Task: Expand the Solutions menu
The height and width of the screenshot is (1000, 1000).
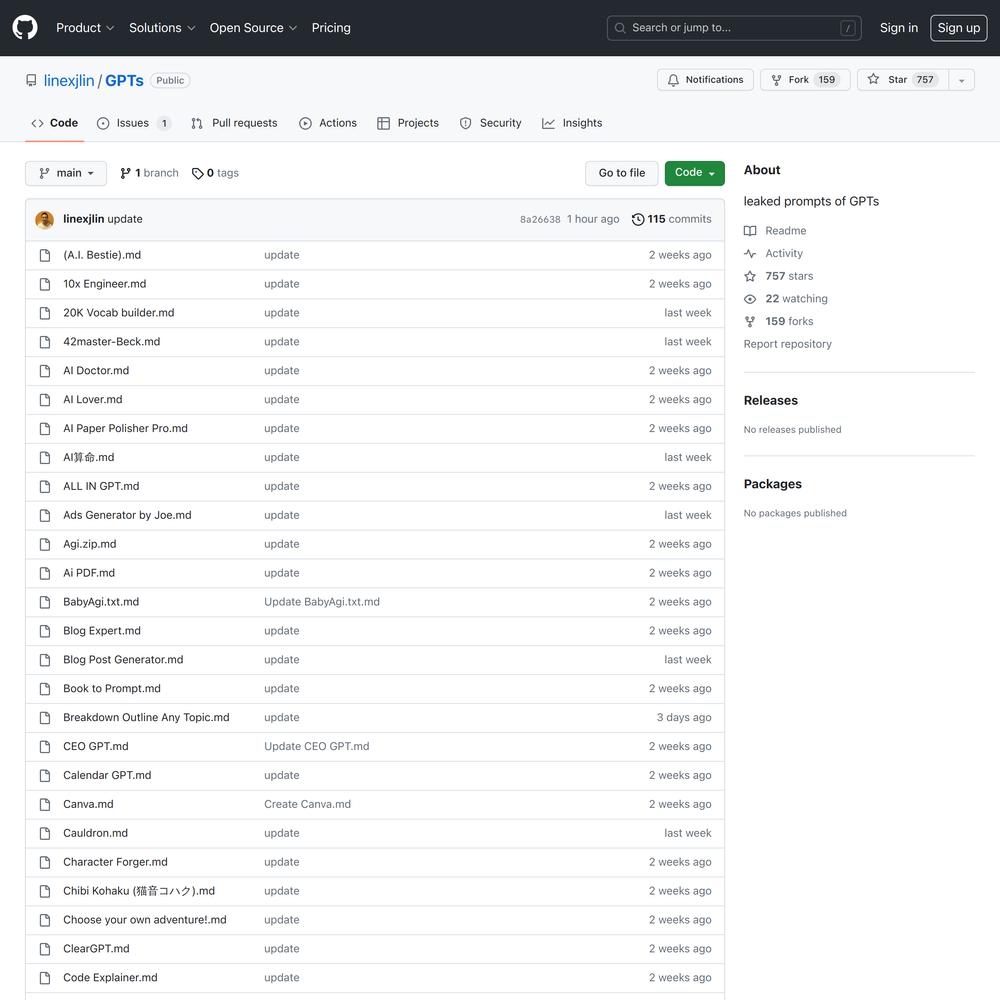Action: [162, 27]
